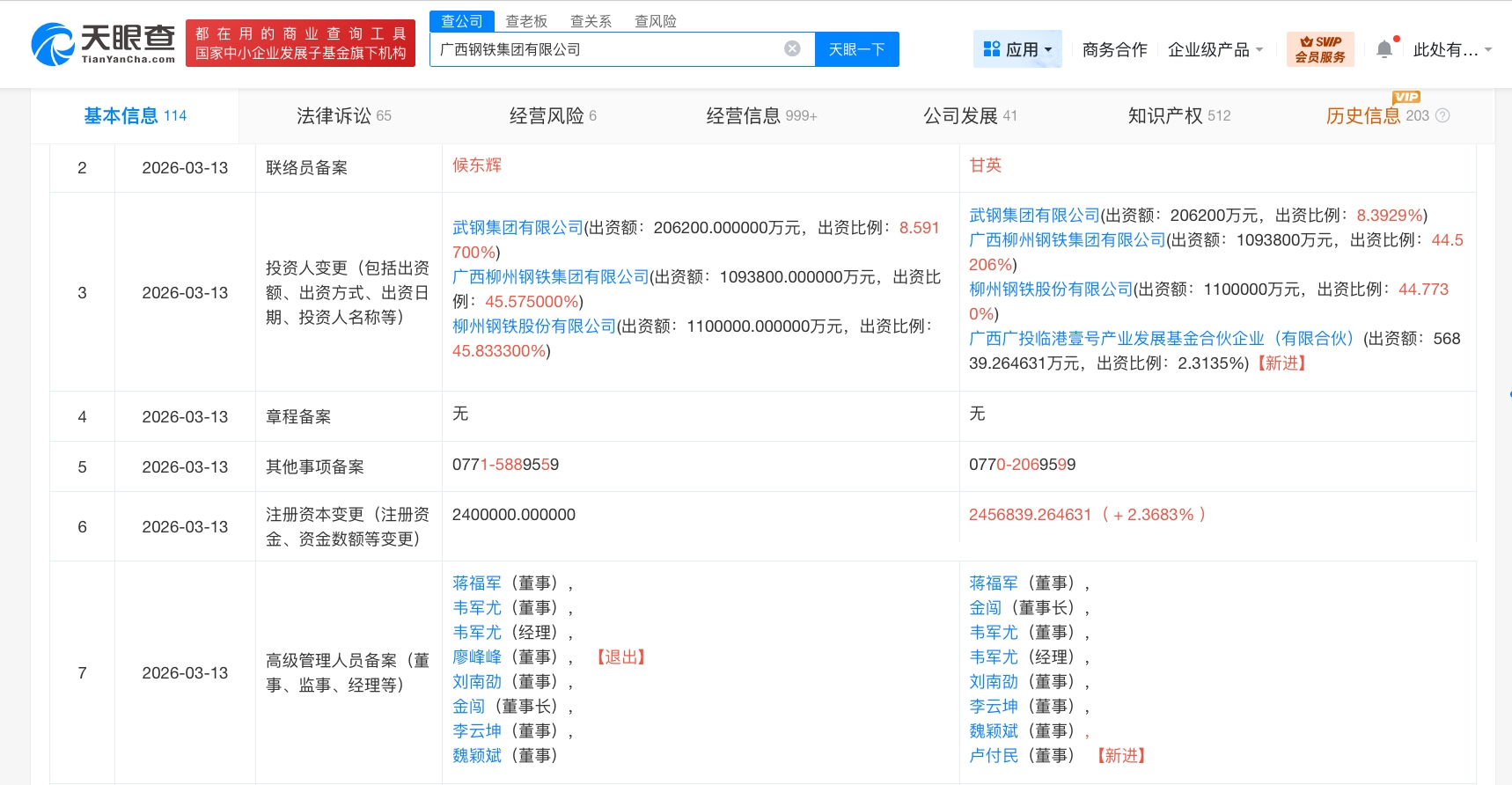The height and width of the screenshot is (785, 1512).
Task: Expand the 企业级产品 dropdown
Action: click(x=1259, y=50)
